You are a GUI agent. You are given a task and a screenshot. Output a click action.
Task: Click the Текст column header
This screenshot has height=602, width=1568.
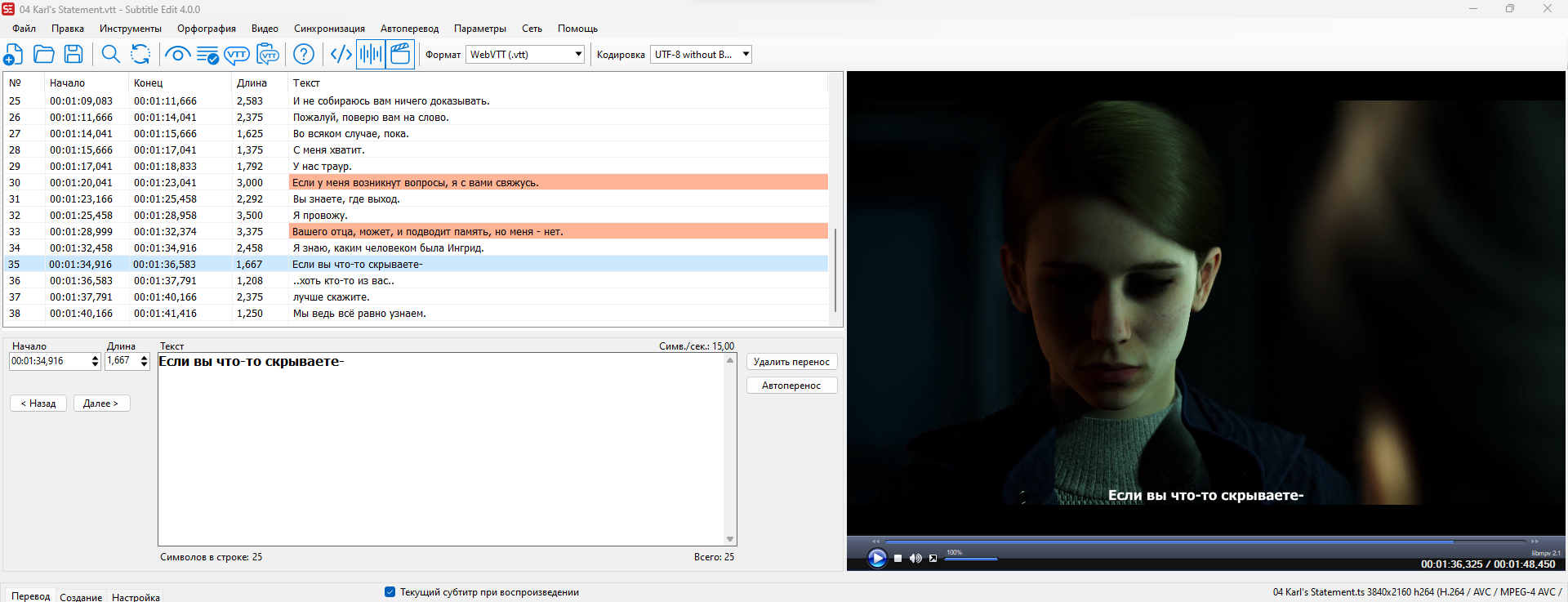559,82
